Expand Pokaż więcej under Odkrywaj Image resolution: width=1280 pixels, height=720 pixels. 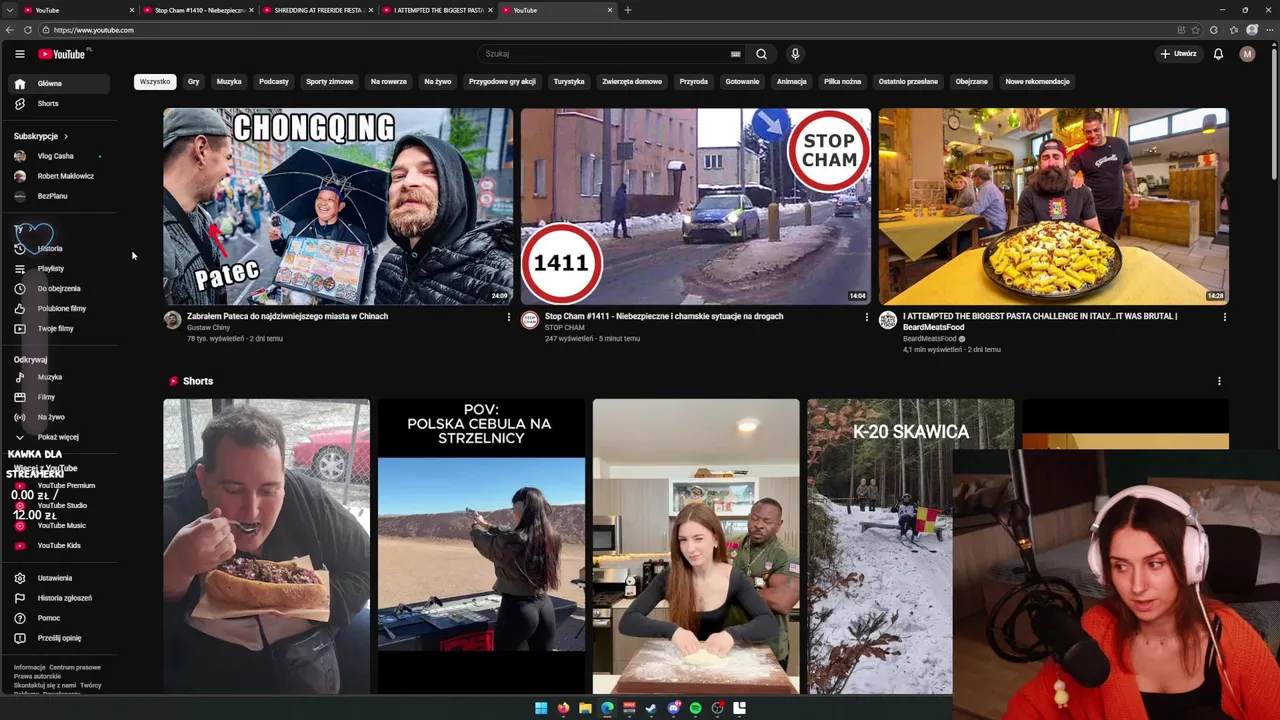click(x=60, y=437)
